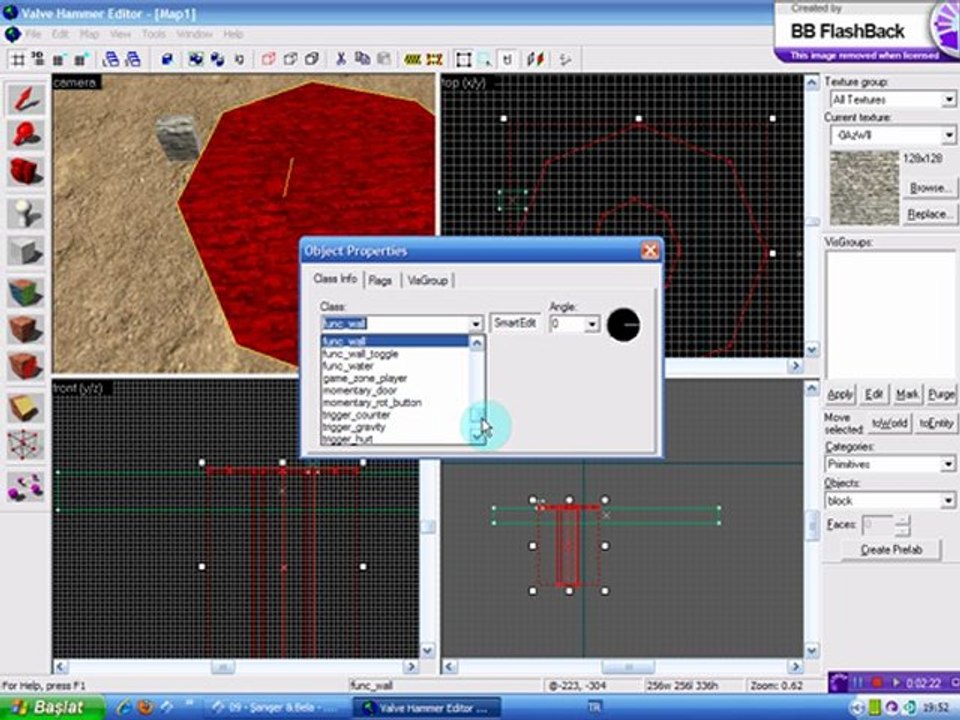Click the Hide Unselected Objects icon

(x=290, y=59)
